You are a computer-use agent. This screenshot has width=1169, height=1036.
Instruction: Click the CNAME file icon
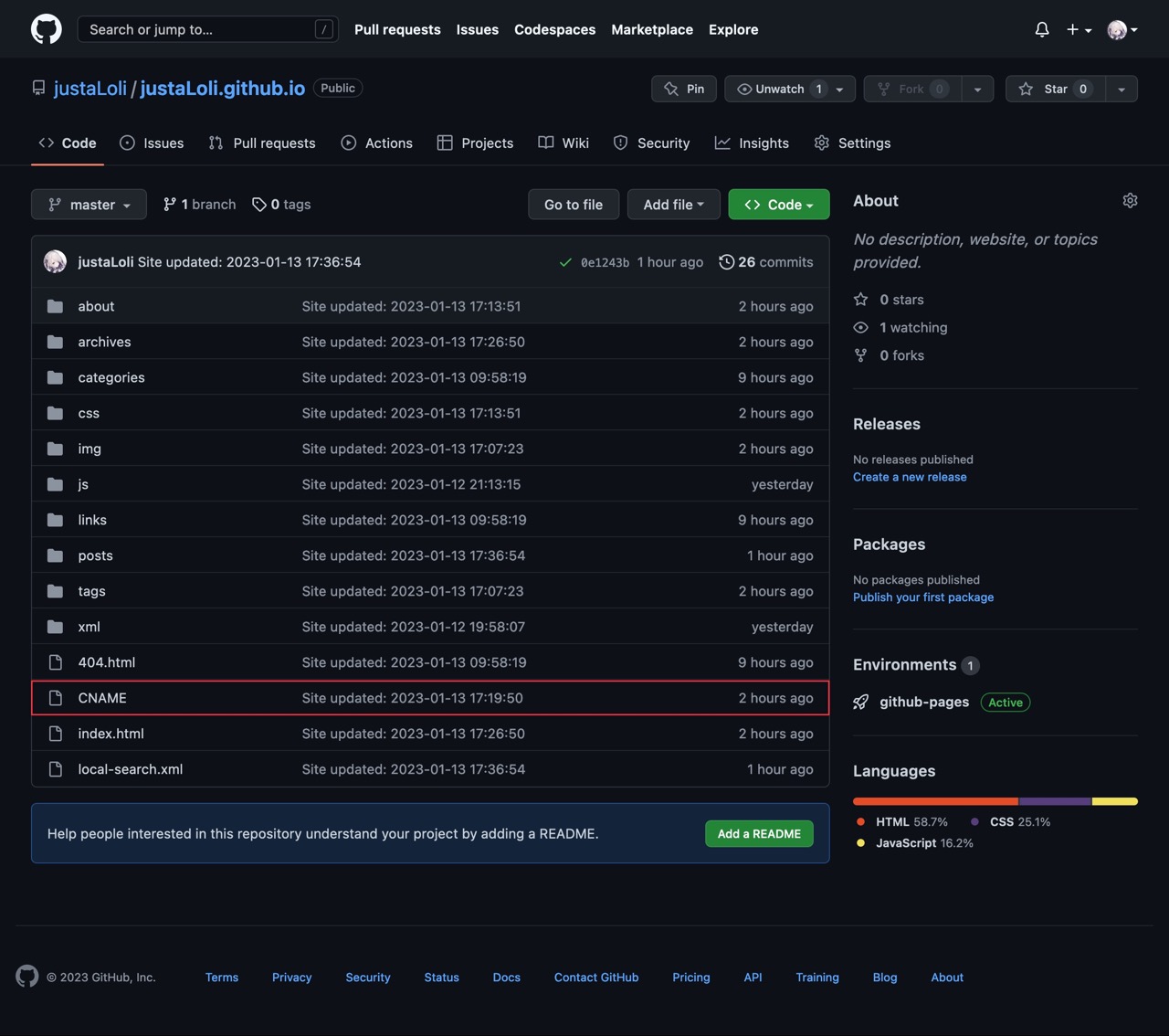click(55, 698)
